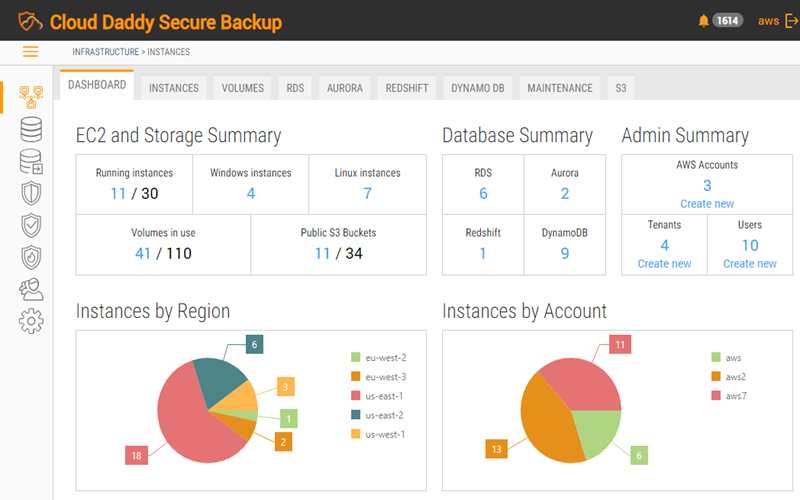Click Linux instances count 7
Viewport: 800px width, 500px height.
[367, 194]
